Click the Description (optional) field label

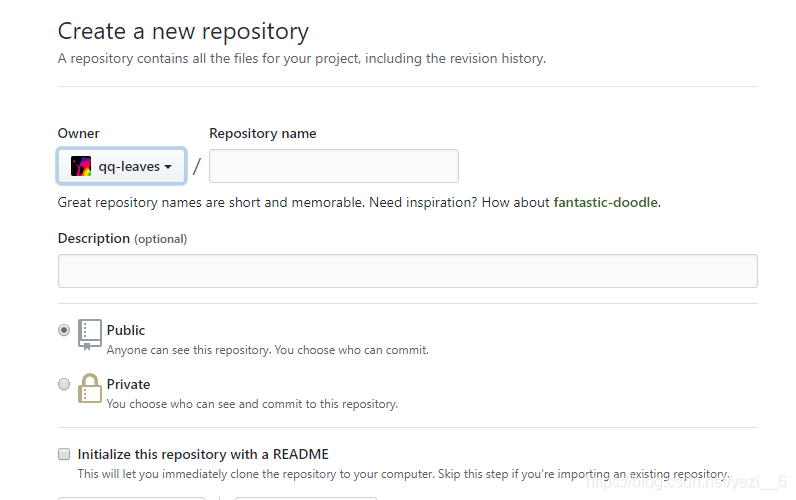point(122,238)
